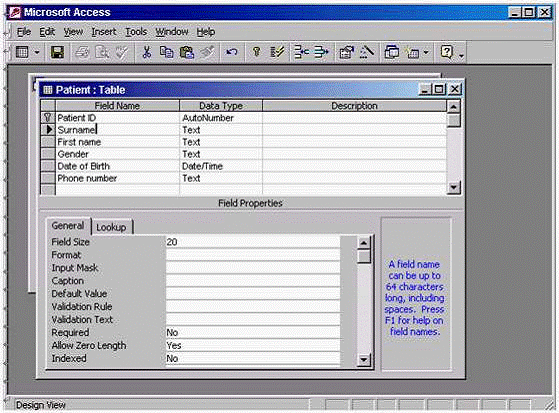Image resolution: width=559 pixels, height=413 pixels.
Task: Select the Gender row selector
Action: coord(48,154)
